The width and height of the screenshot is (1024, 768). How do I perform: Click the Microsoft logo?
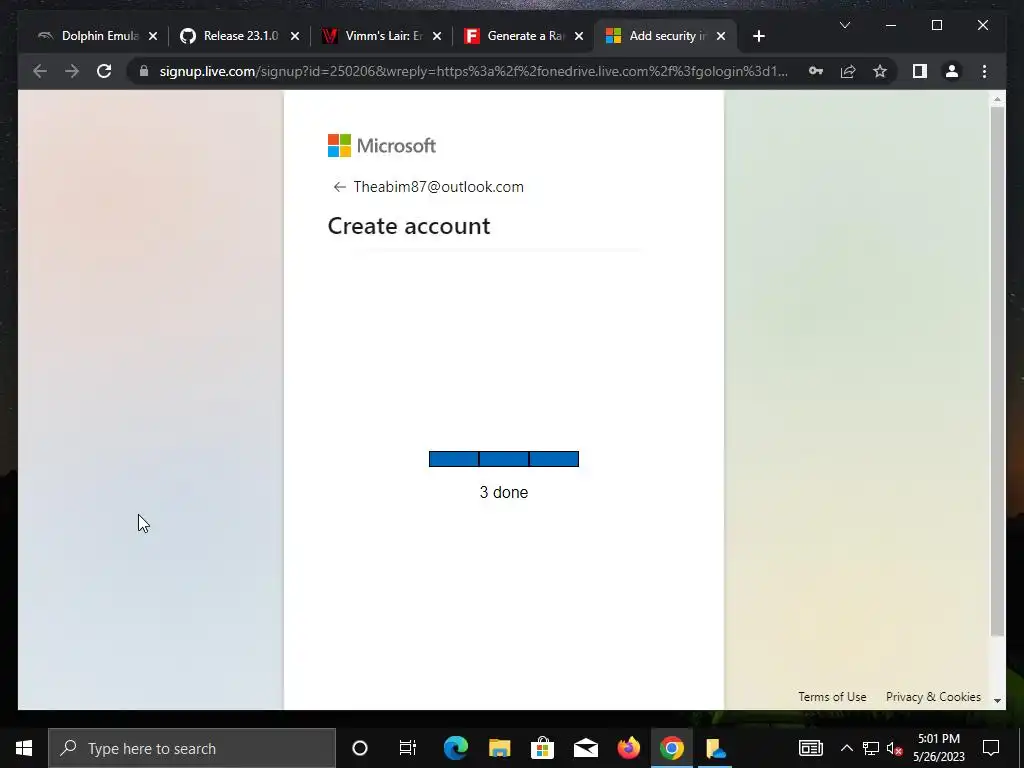(382, 146)
